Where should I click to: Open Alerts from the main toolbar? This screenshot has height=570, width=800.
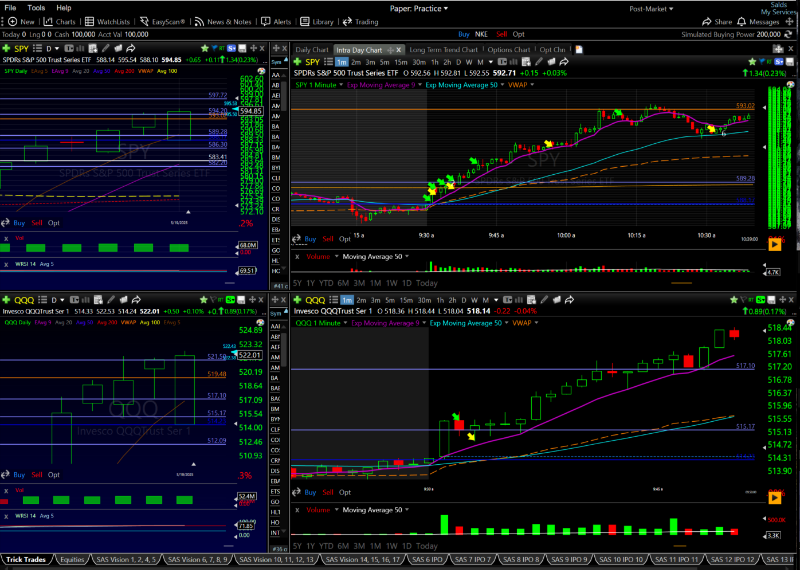coord(276,21)
